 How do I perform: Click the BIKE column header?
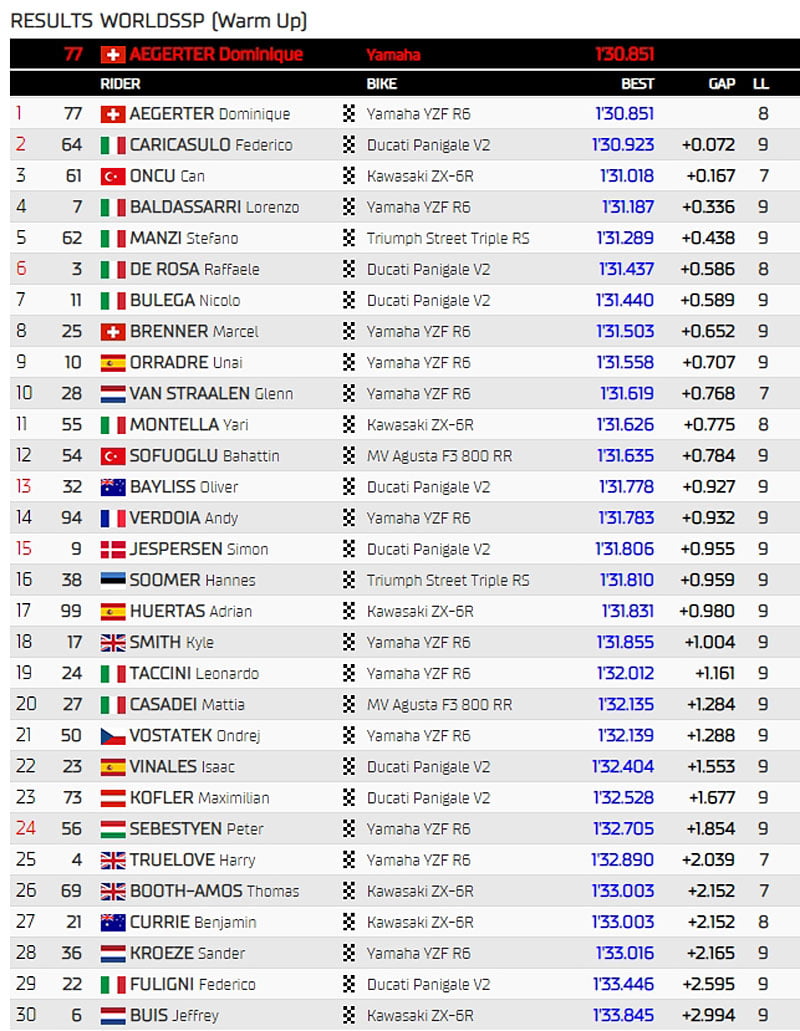pos(382,84)
